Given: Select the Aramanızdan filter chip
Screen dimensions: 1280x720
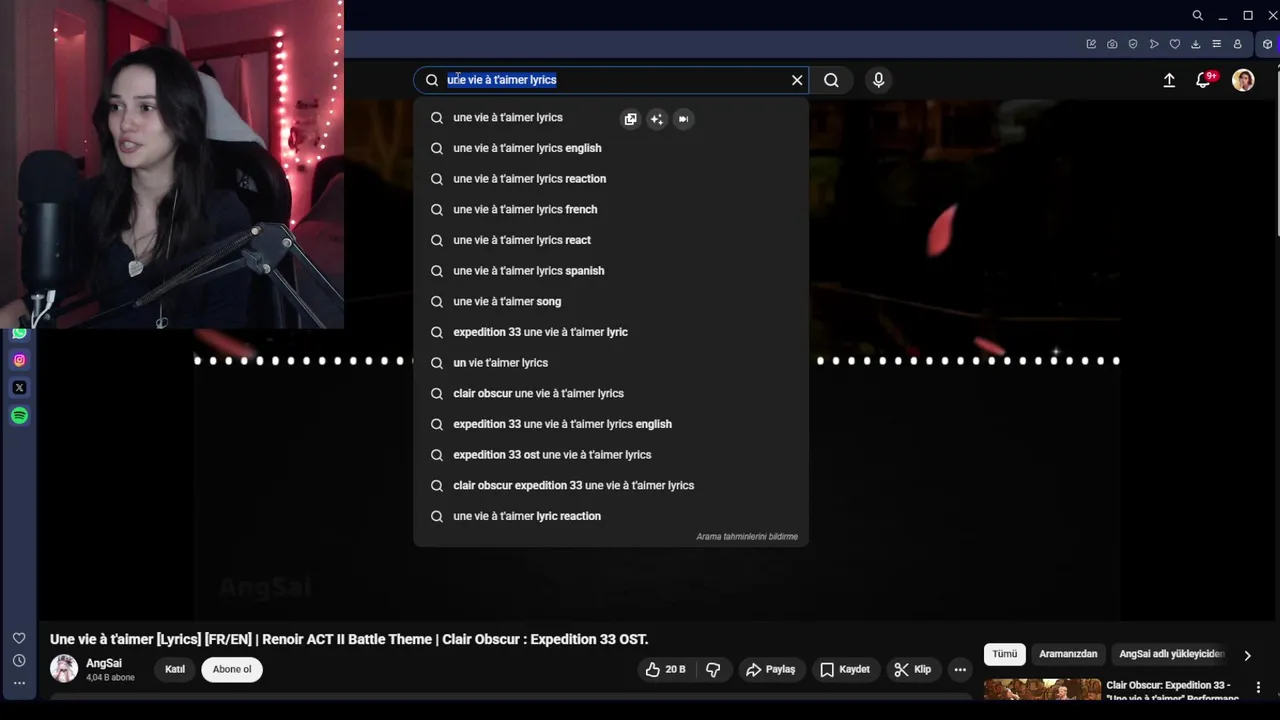Looking at the screenshot, I should pos(1068,654).
